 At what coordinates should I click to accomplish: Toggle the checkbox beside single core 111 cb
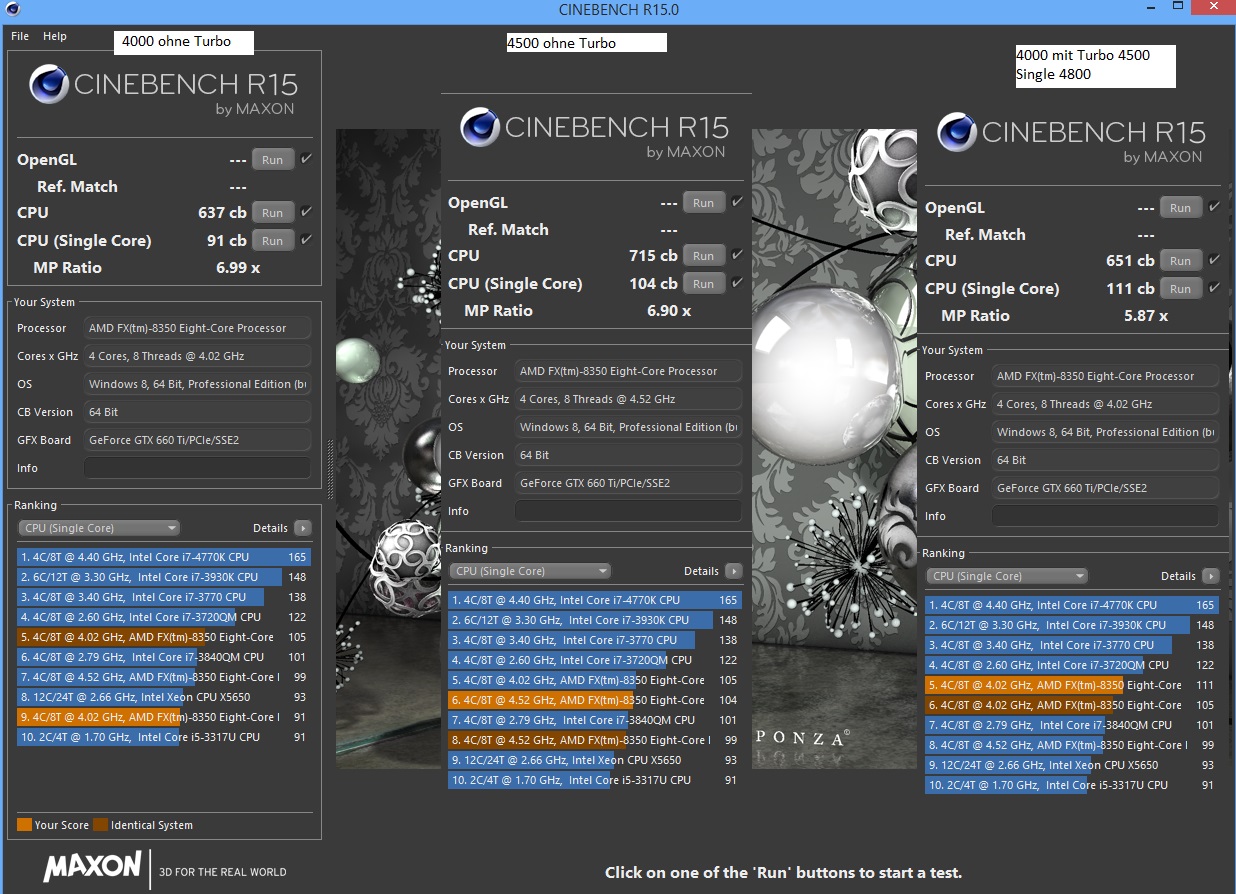(x=1214, y=288)
